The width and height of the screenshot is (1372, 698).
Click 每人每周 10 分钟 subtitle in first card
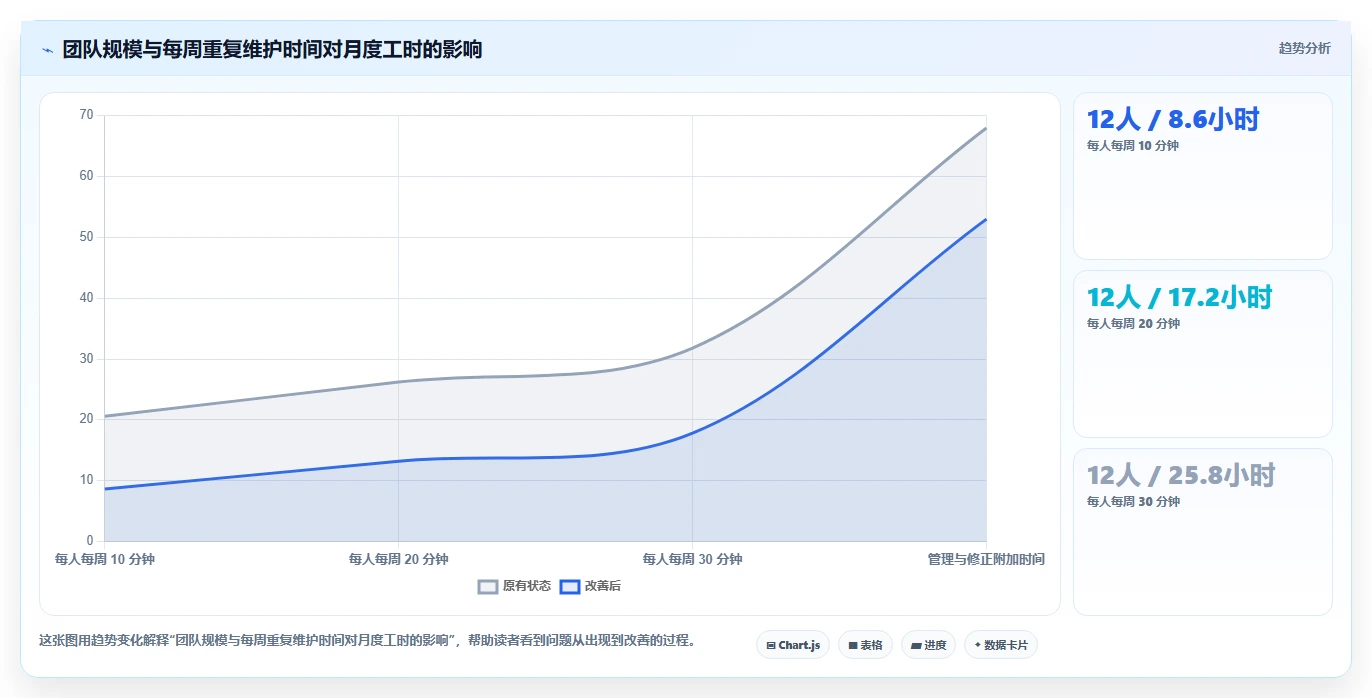[x=1133, y=146]
